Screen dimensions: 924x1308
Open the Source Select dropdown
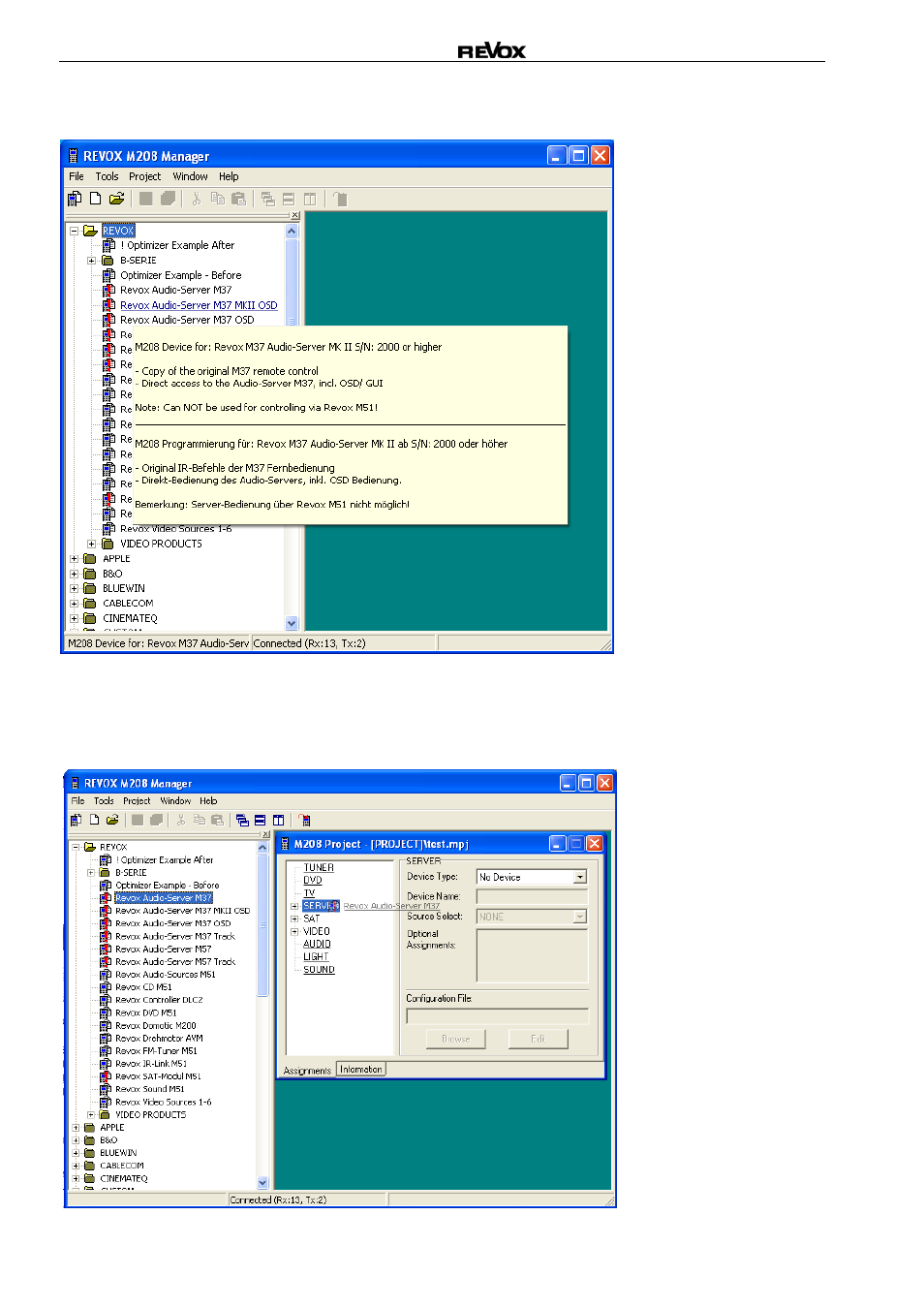[580, 917]
